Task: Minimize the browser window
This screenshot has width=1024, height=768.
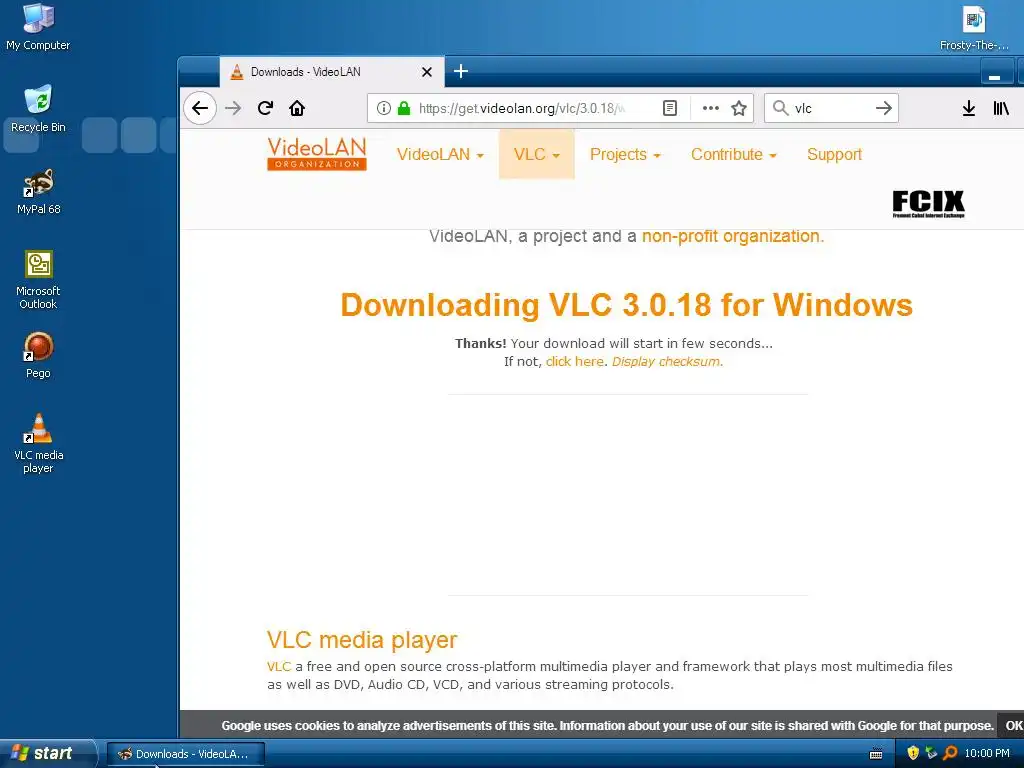Action: [x=996, y=73]
